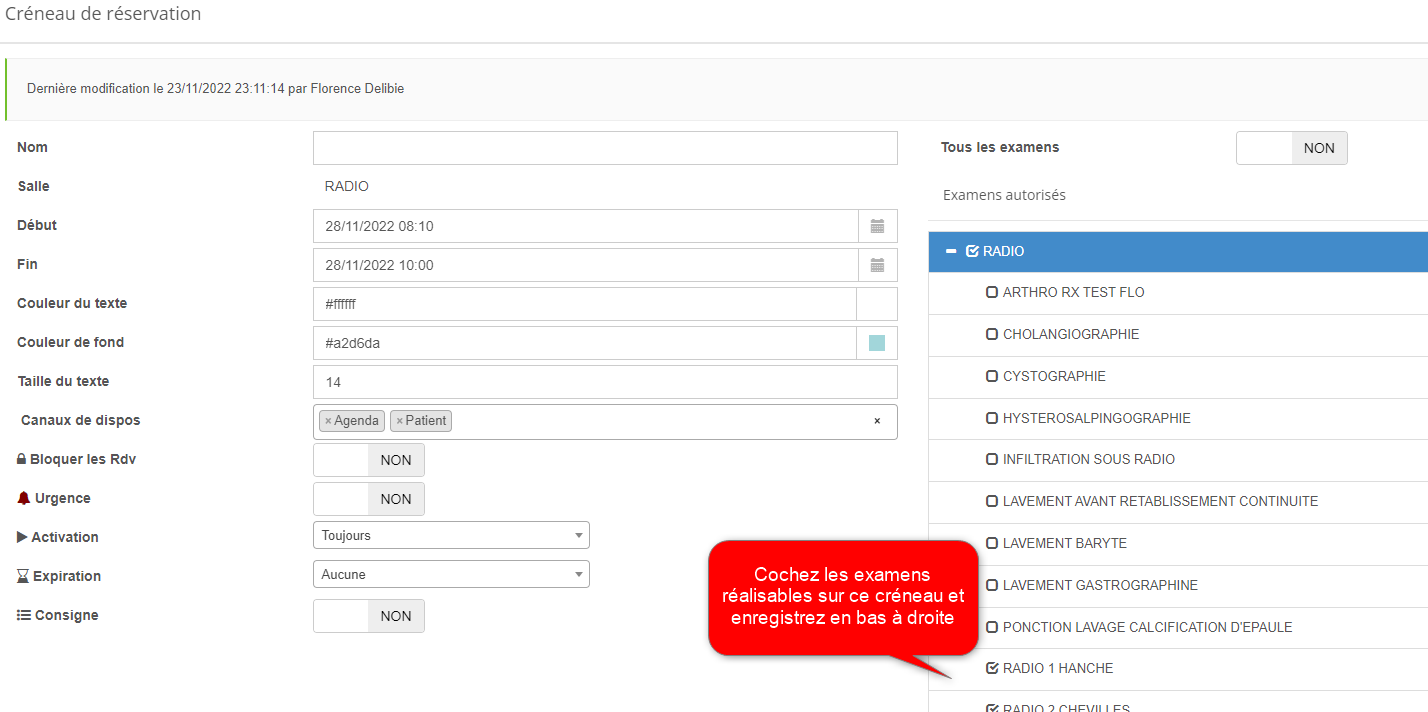This screenshot has height=712, width=1428.
Task: Open the calendar picker for Début
Action: pos(877,226)
